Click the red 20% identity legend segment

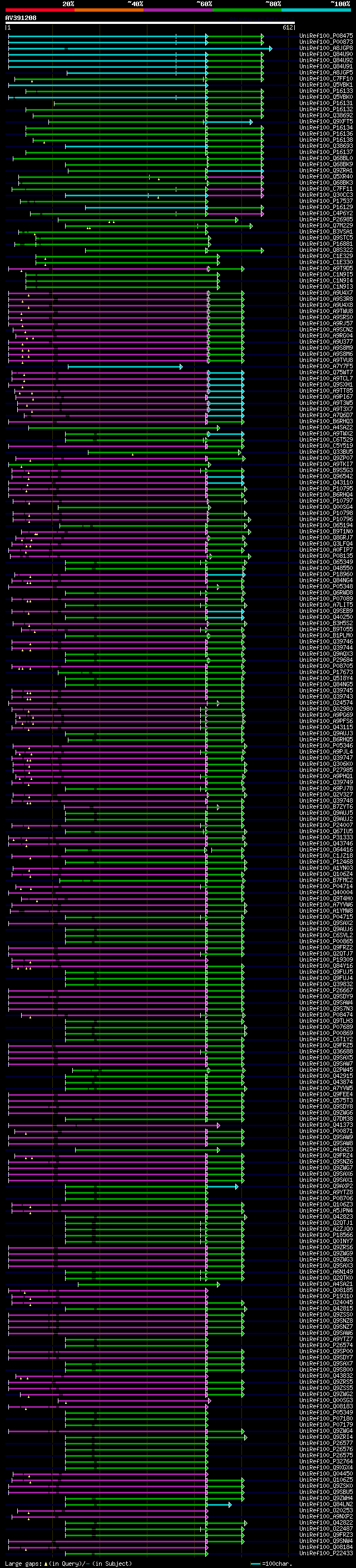click(x=39, y=10)
